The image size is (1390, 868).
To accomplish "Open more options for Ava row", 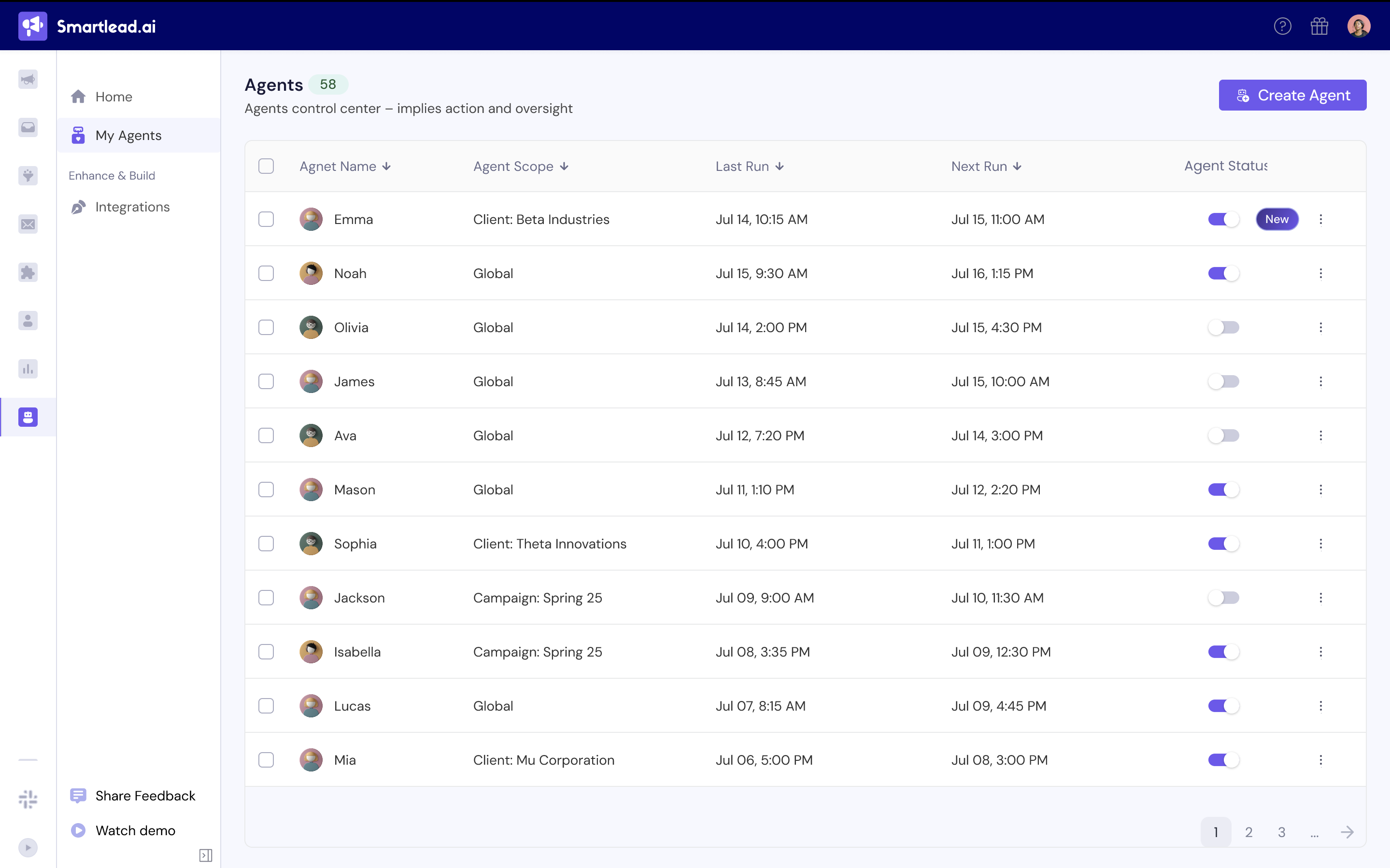I will coord(1320,436).
